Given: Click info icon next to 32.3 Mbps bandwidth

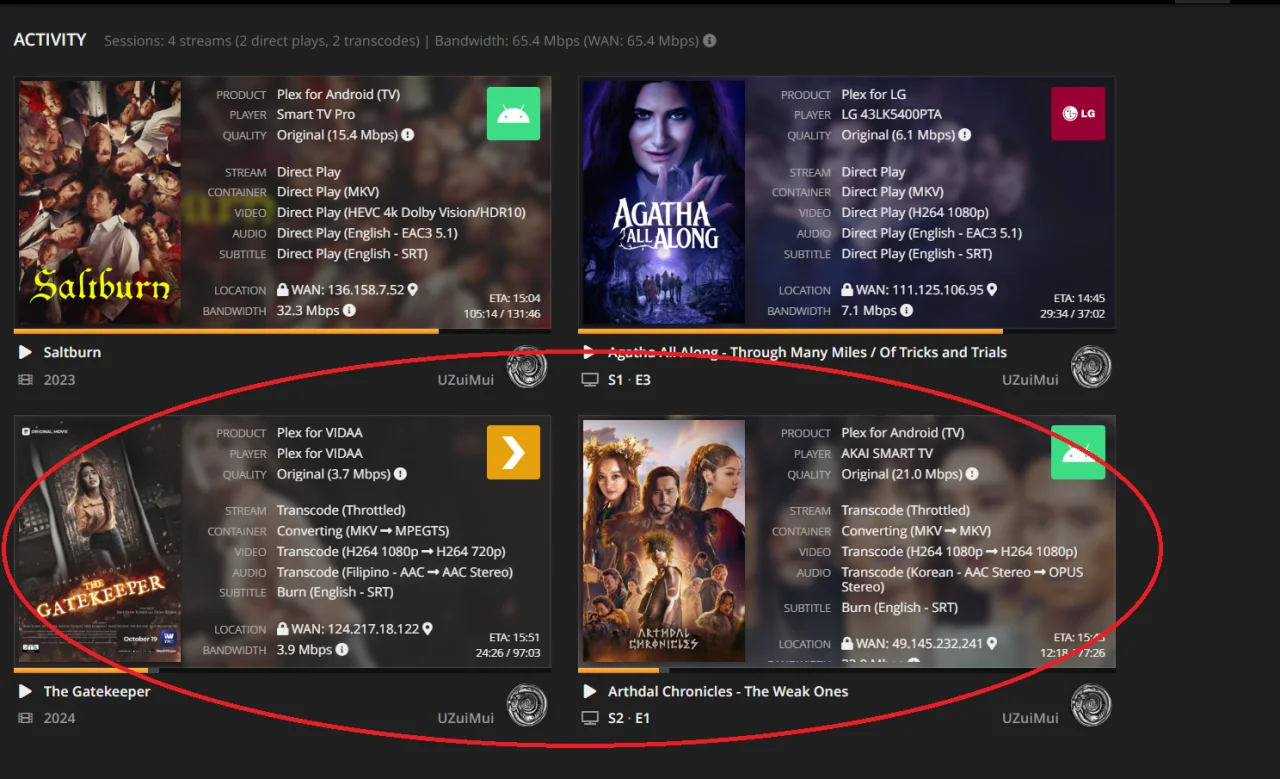Looking at the screenshot, I should [x=349, y=311].
